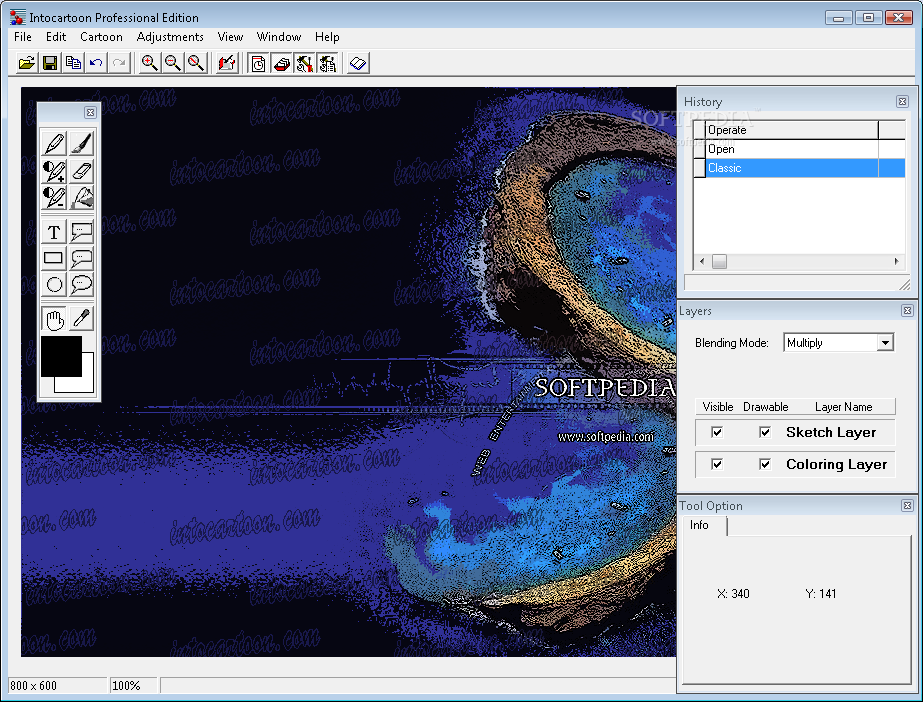The image size is (923, 702).
Task: Open the Cartoon menu
Action: click(x=101, y=37)
